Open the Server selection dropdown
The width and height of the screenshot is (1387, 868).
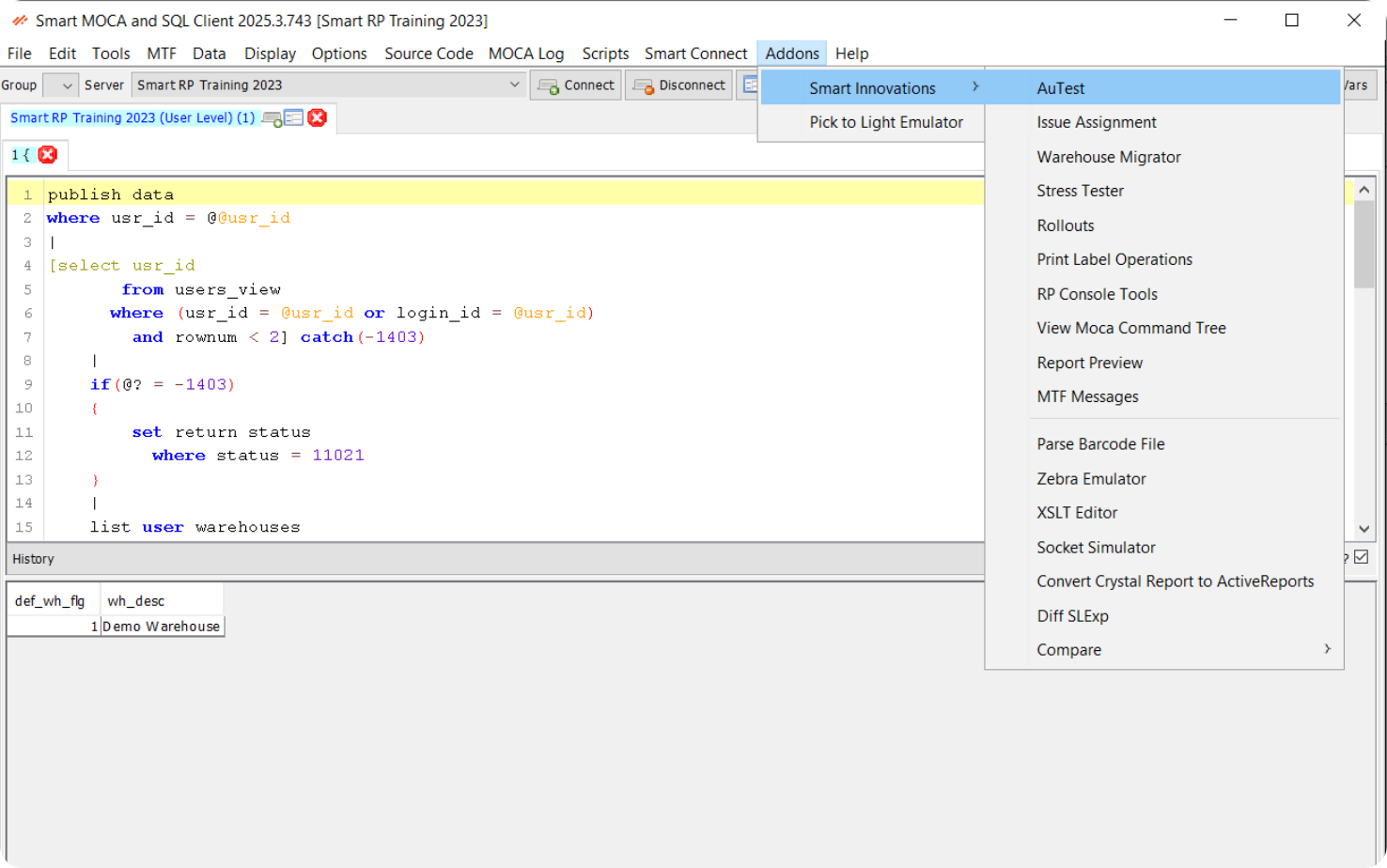tap(513, 85)
